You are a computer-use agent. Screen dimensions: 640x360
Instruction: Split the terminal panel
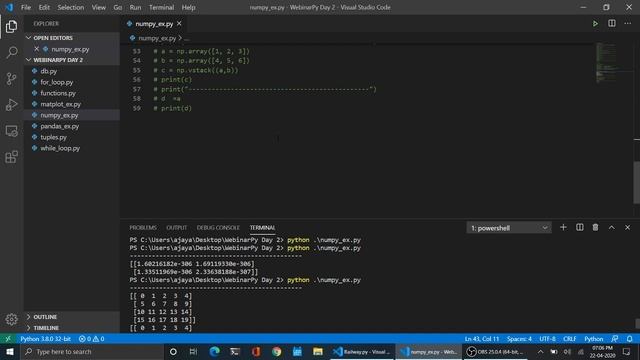coord(580,227)
